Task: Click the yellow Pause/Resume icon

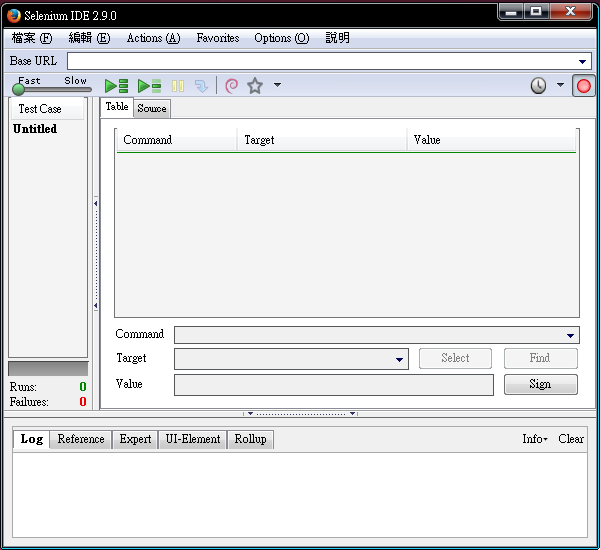Action: (x=178, y=86)
